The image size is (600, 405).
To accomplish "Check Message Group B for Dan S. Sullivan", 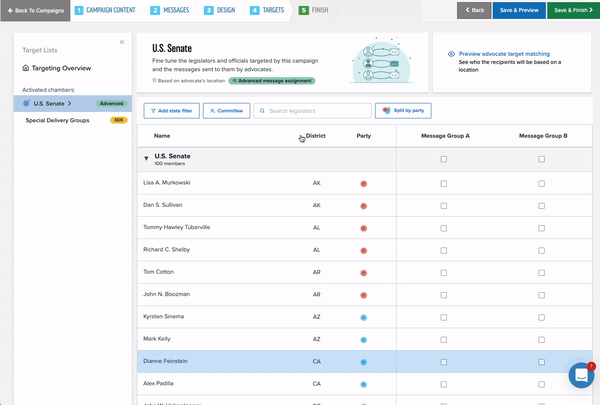I will [542, 206].
